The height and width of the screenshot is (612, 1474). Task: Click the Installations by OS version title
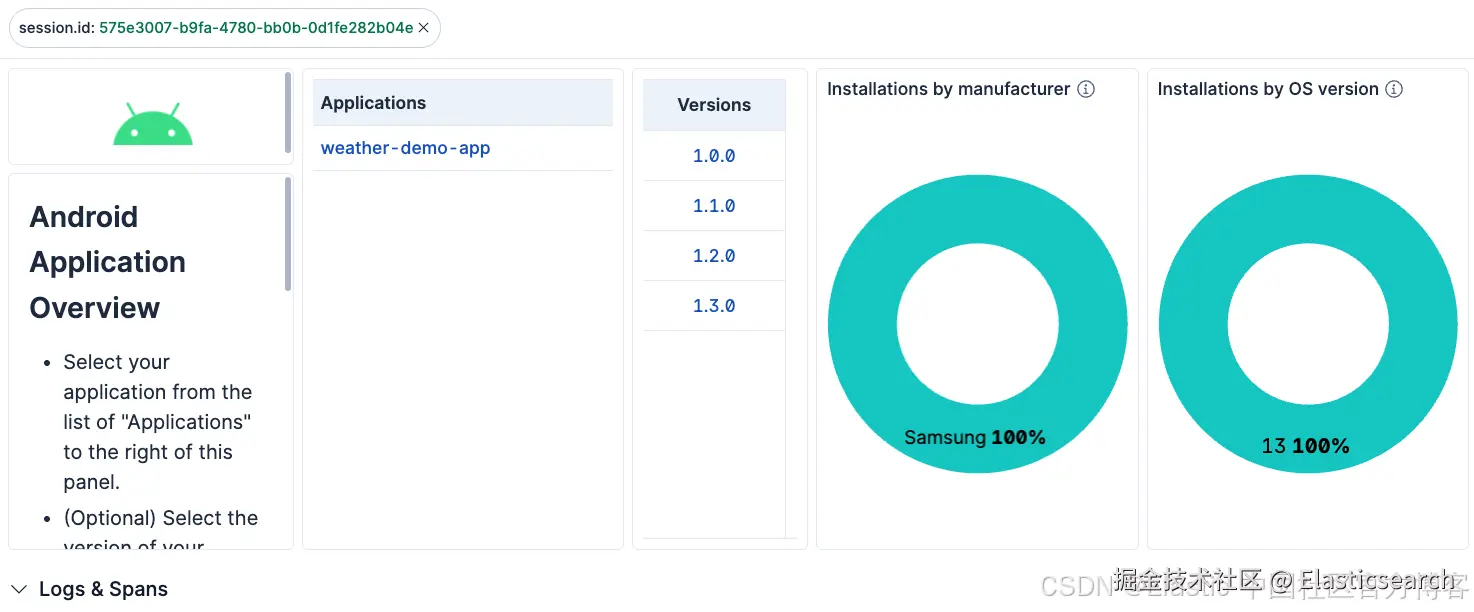point(1268,89)
